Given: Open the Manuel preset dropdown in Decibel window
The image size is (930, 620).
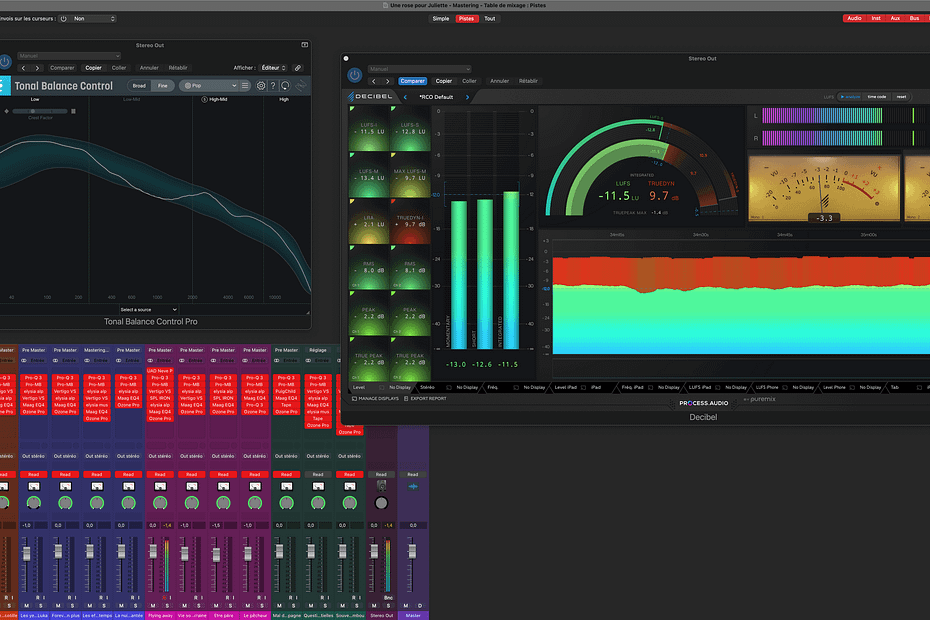Looking at the screenshot, I should tap(419, 69).
